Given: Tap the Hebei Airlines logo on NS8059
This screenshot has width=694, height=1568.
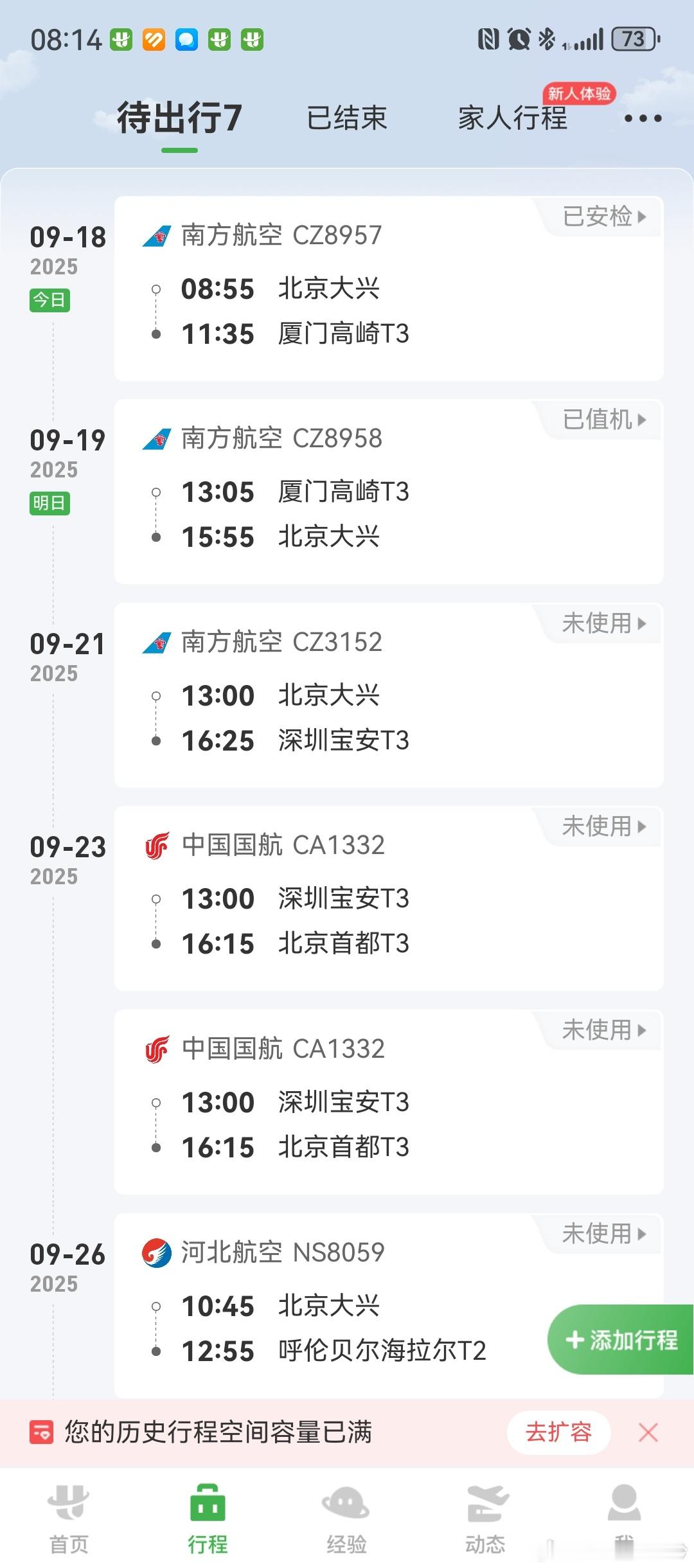Looking at the screenshot, I should click(x=157, y=1252).
